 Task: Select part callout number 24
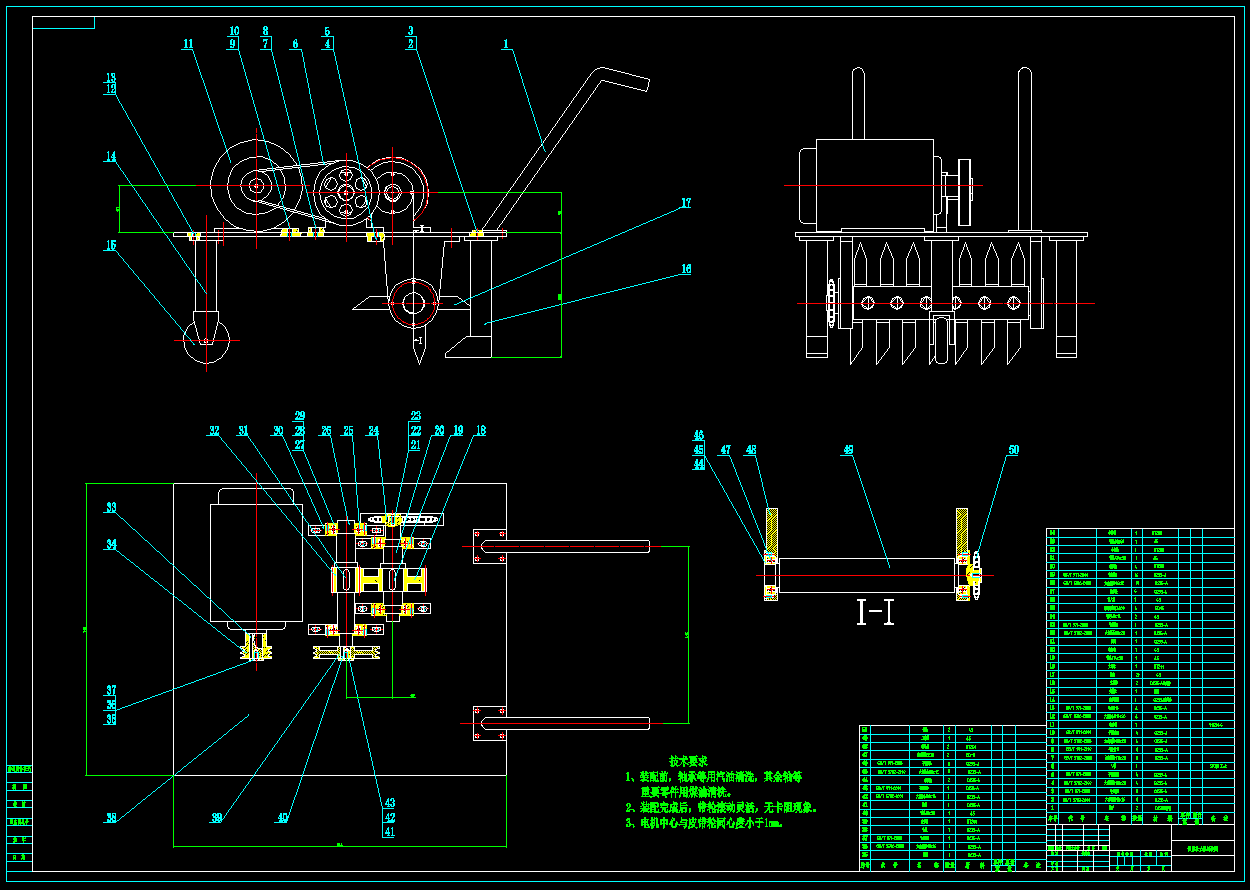click(373, 431)
